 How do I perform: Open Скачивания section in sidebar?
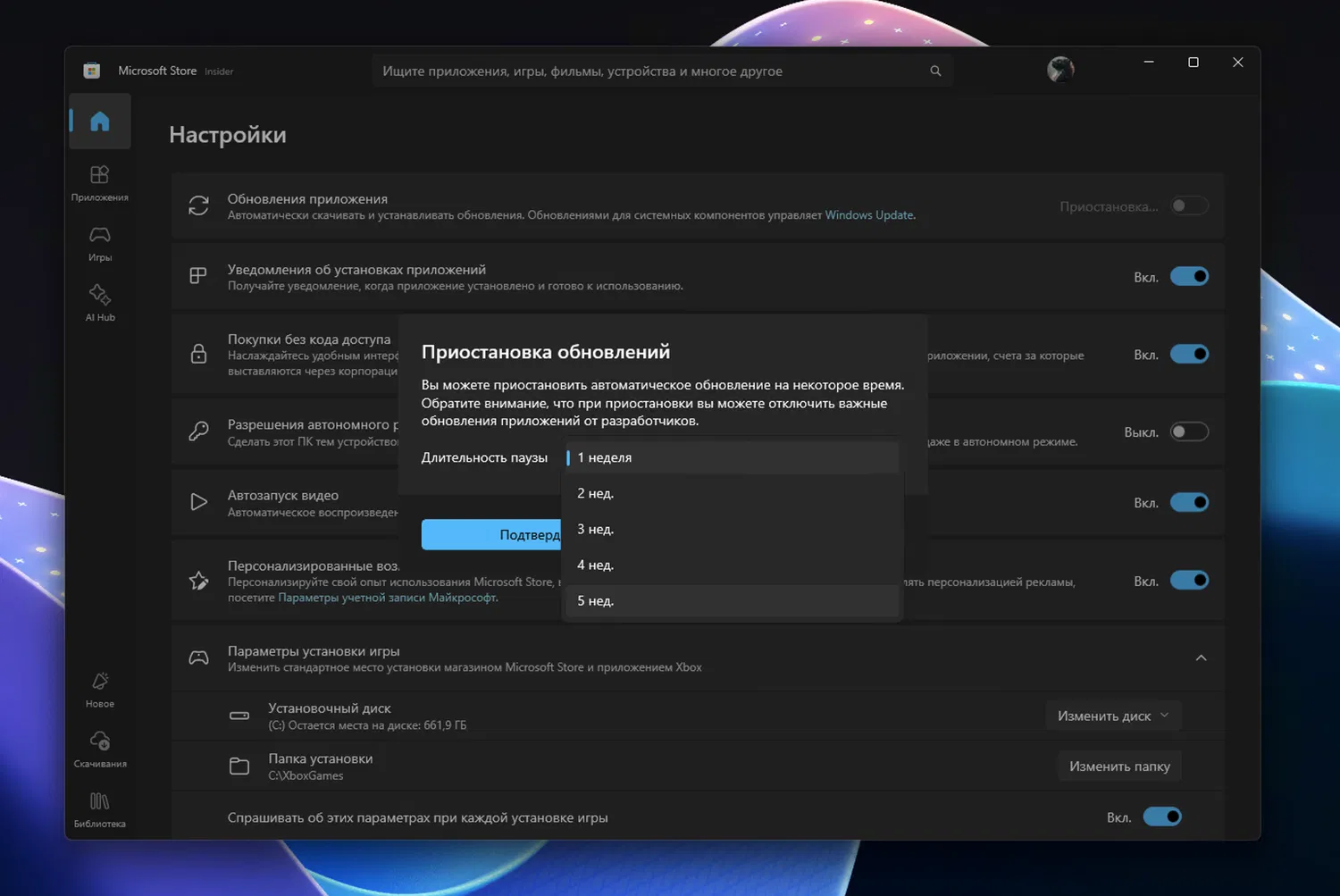click(x=100, y=749)
